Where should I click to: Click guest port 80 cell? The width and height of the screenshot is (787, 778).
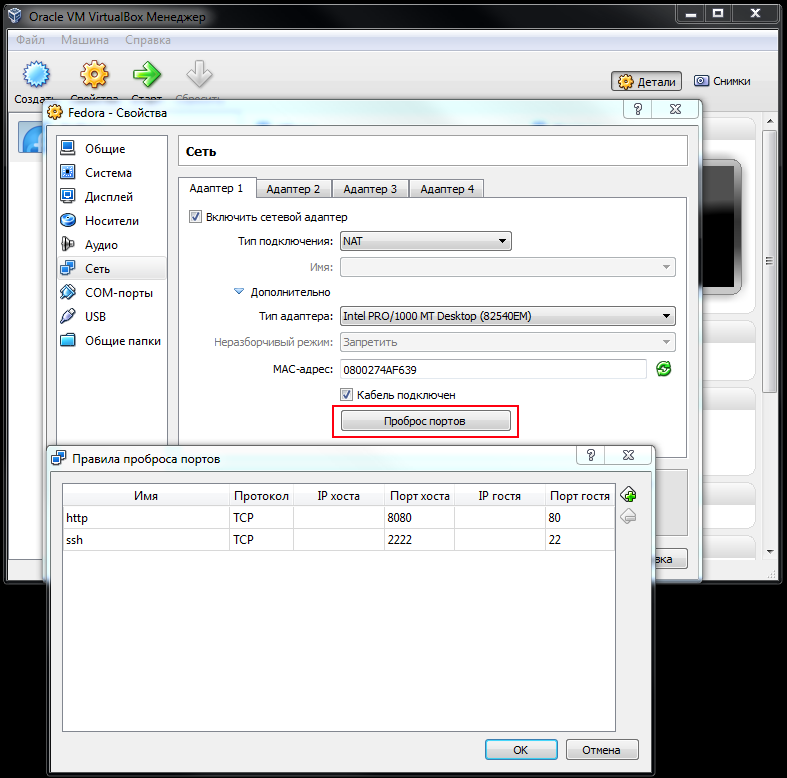pos(580,517)
